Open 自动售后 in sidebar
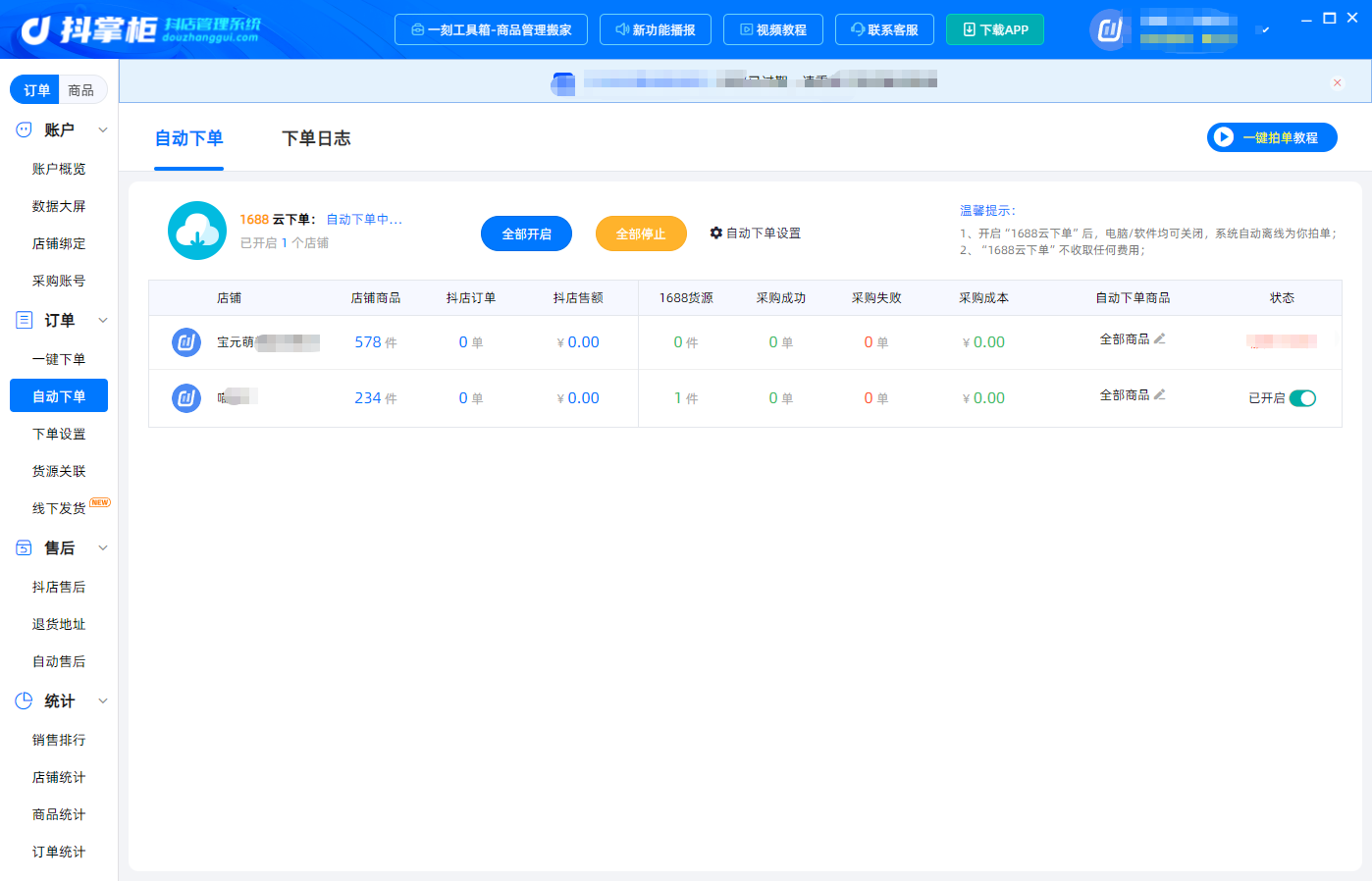 tap(59, 661)
